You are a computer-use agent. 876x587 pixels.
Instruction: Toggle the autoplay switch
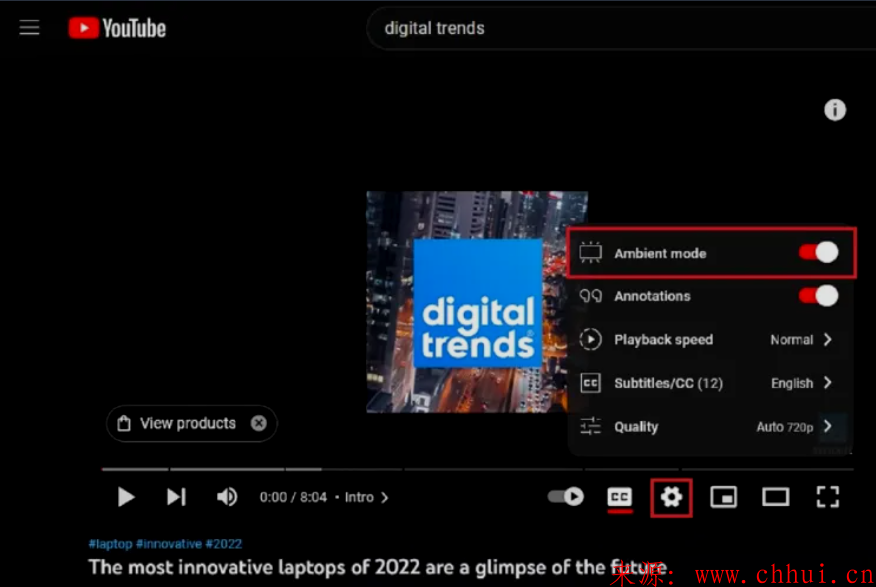(x=565, y=496)
